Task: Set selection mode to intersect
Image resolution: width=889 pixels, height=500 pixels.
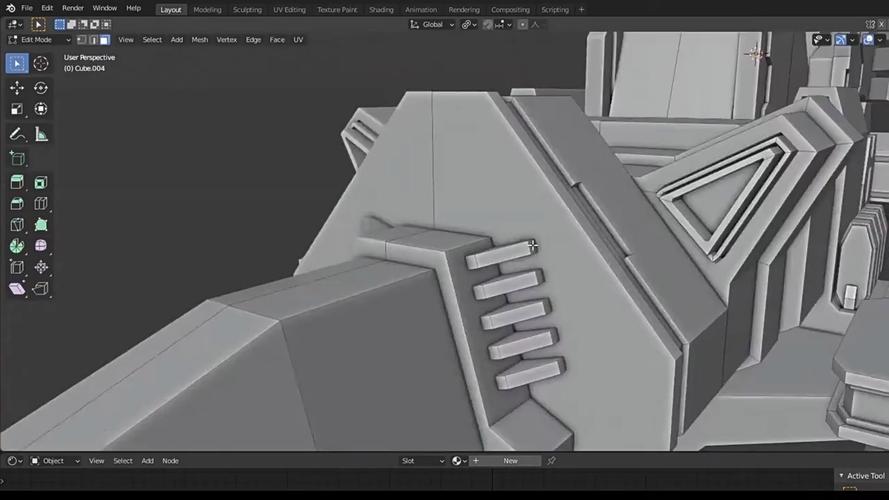Action: [106, 24]
